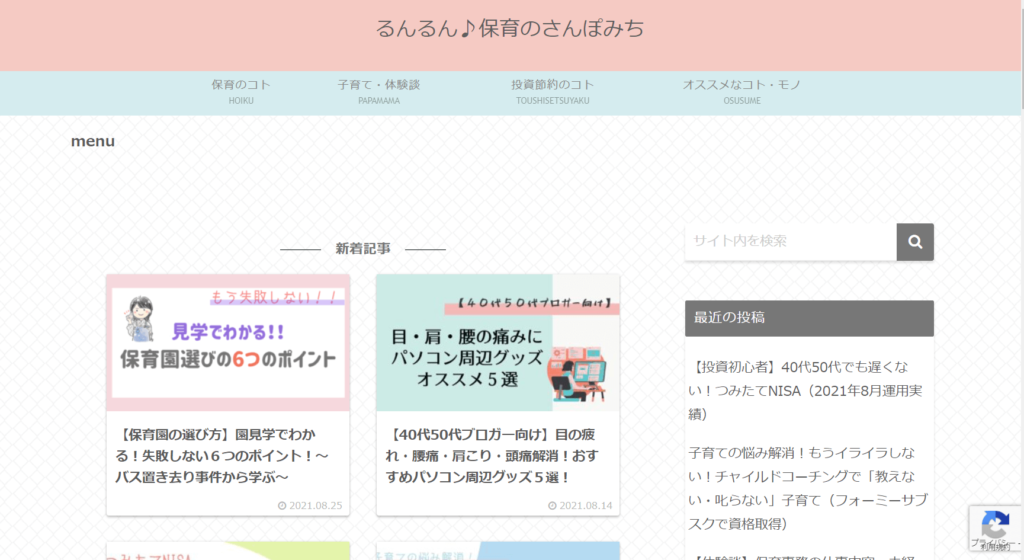Click the reCAPTCHA badge logo
This screenshot has height=560, width=1024.
tap(994, 524)
